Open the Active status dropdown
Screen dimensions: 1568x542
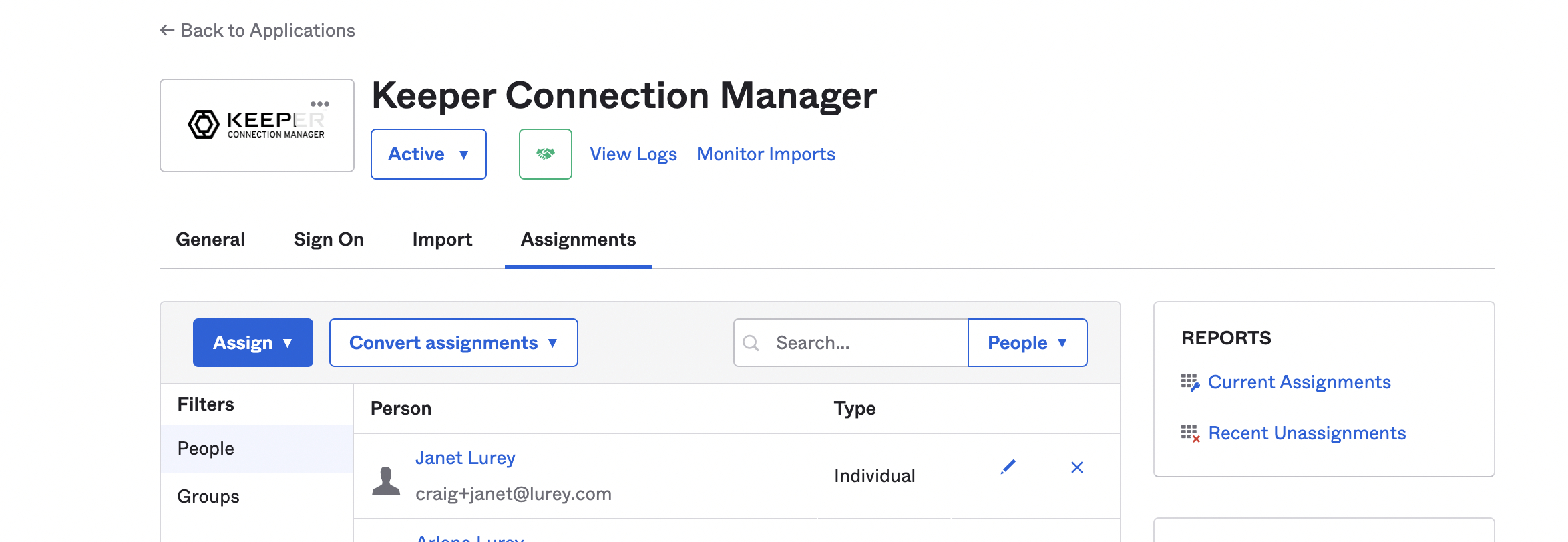pyautogui.click(x=428, y=154)
